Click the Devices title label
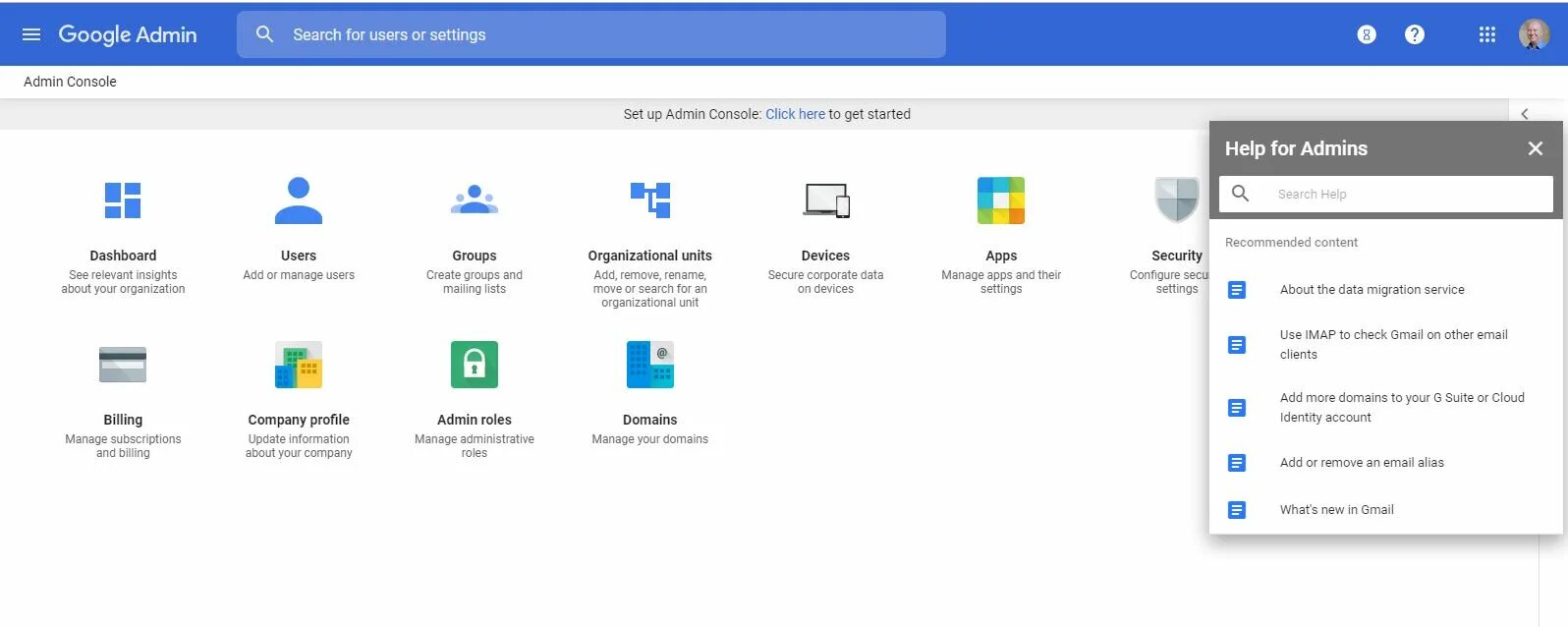 pyautogui.click(x=826, y=256)
